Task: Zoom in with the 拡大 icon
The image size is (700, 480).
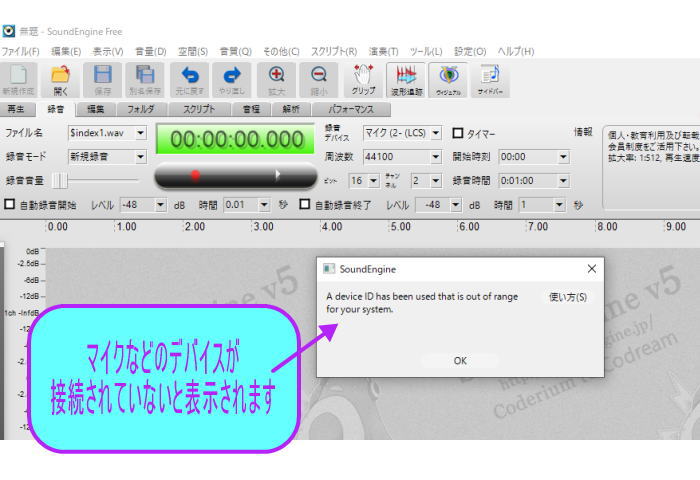Action: [x=276, y=79]
